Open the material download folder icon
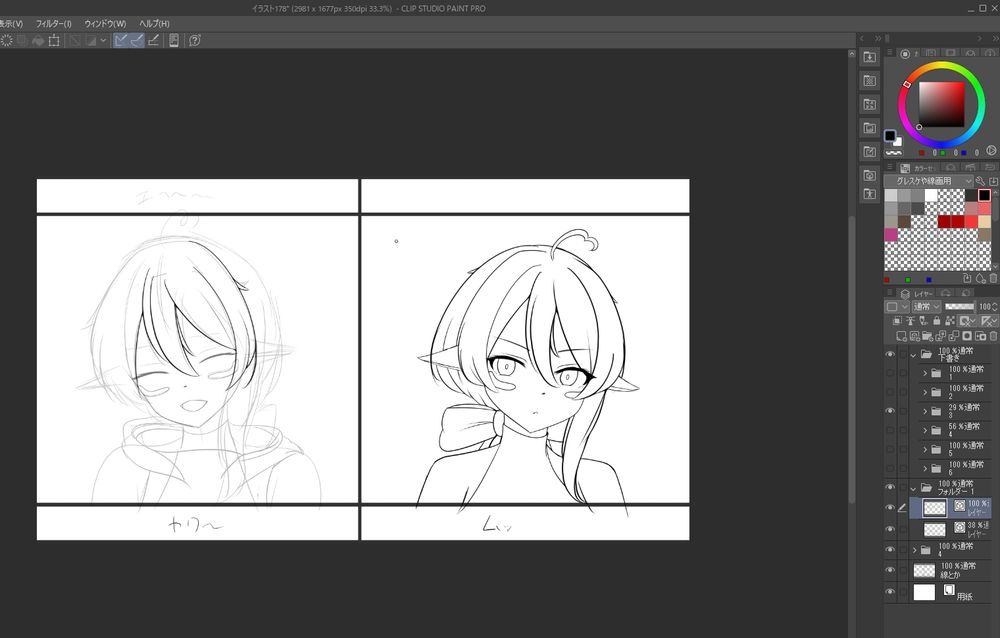1000x638 pixels. pos(869,57)
